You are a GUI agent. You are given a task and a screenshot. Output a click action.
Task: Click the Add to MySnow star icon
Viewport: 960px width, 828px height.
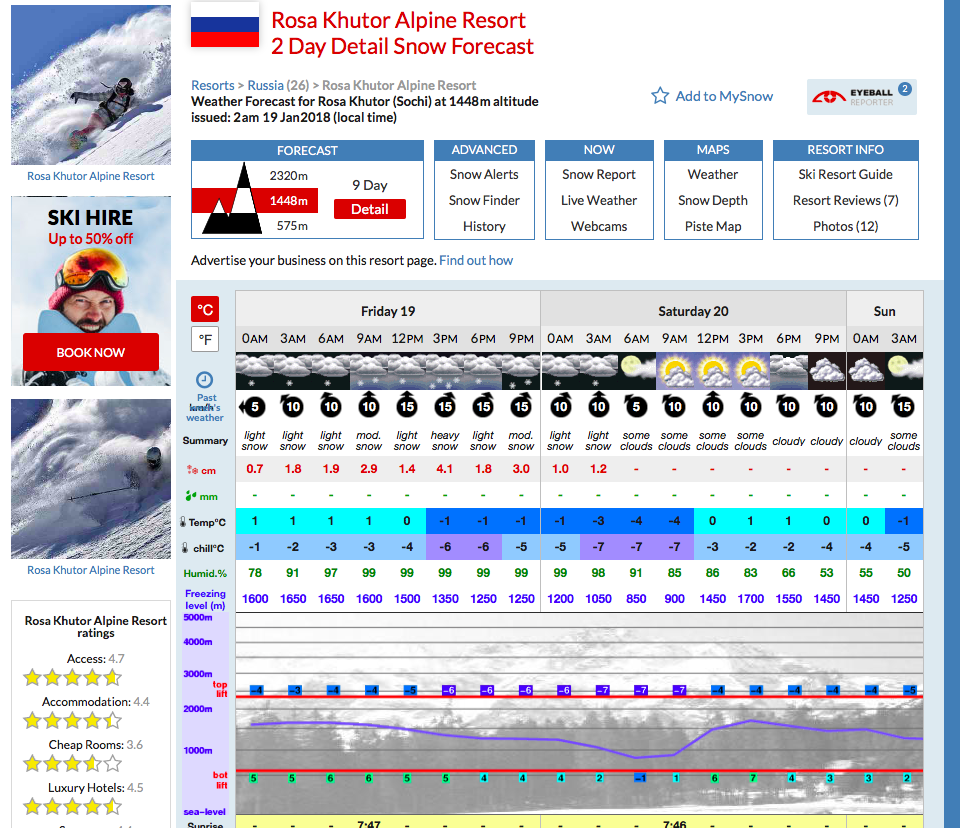[x=660, y=96]
